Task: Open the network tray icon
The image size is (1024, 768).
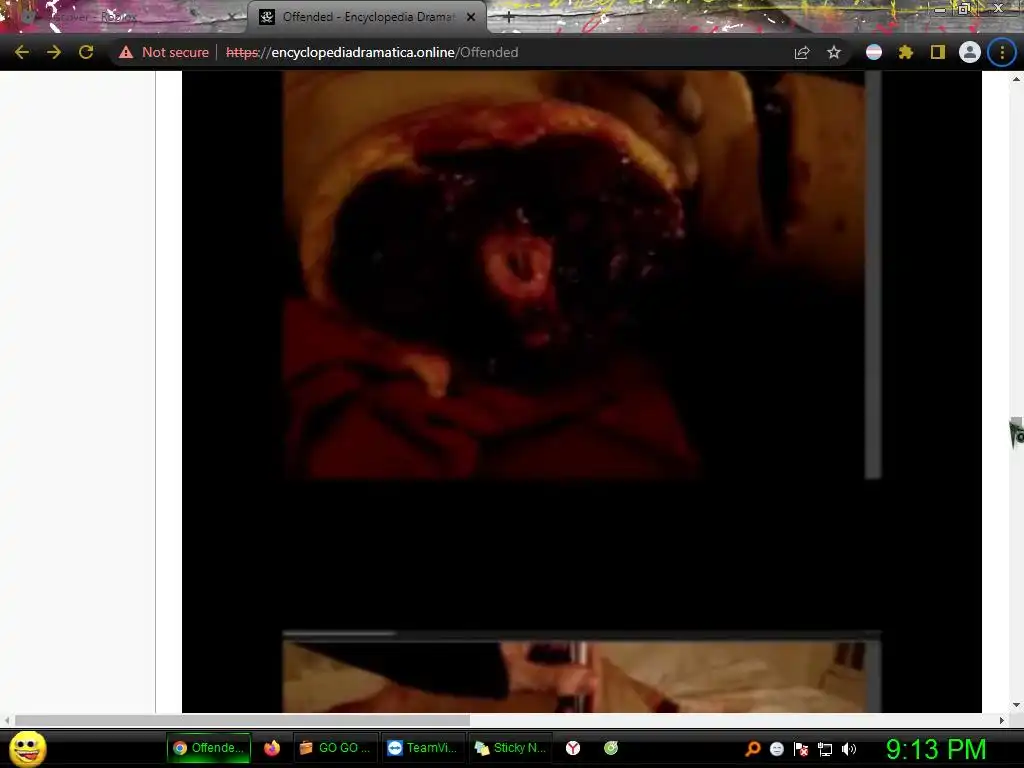Action: (x=825, y=749)
